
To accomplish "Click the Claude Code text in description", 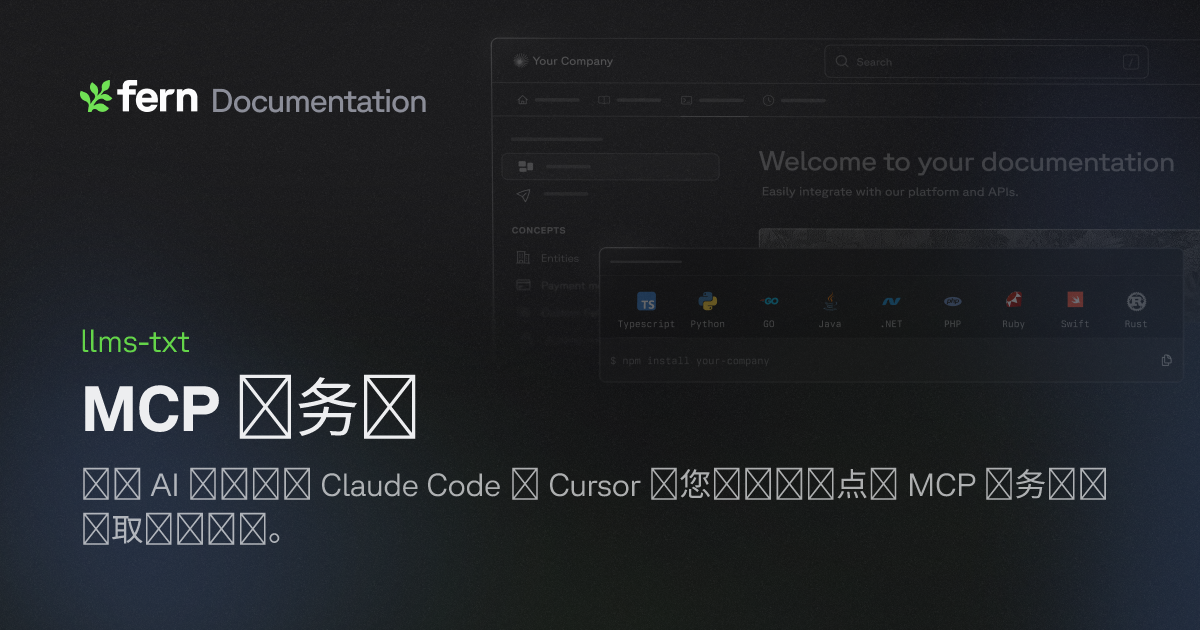I will (x=410, y=486).
